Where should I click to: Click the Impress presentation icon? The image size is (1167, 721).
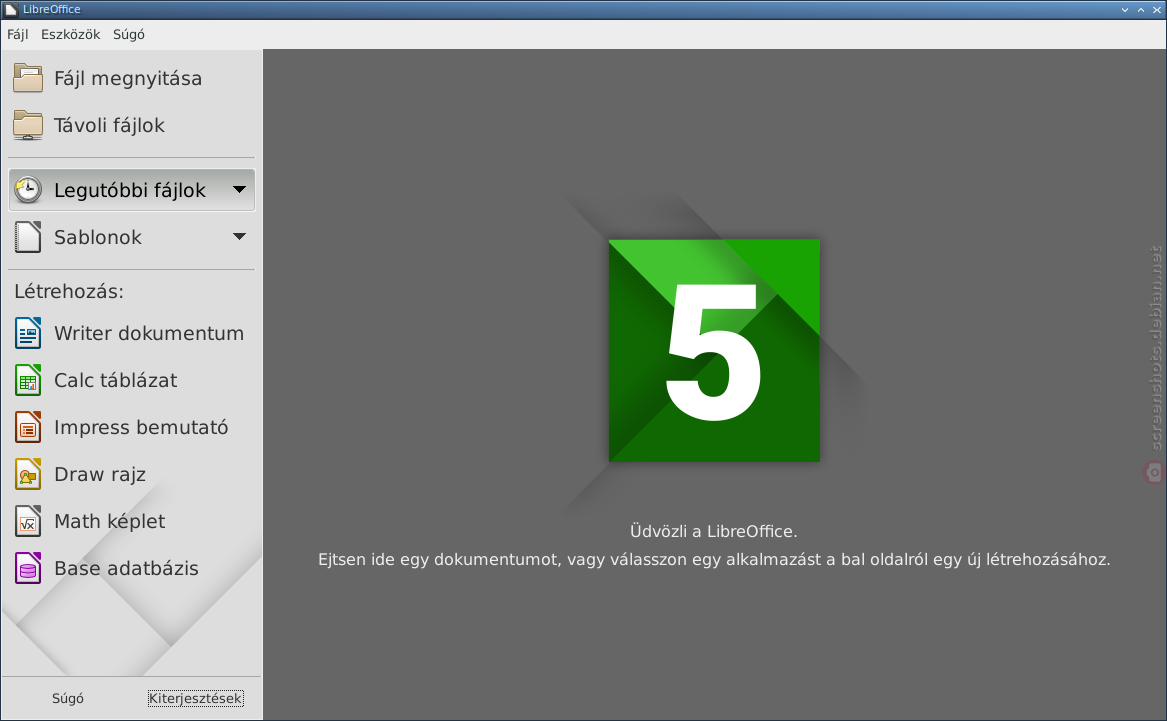[28, 427]
